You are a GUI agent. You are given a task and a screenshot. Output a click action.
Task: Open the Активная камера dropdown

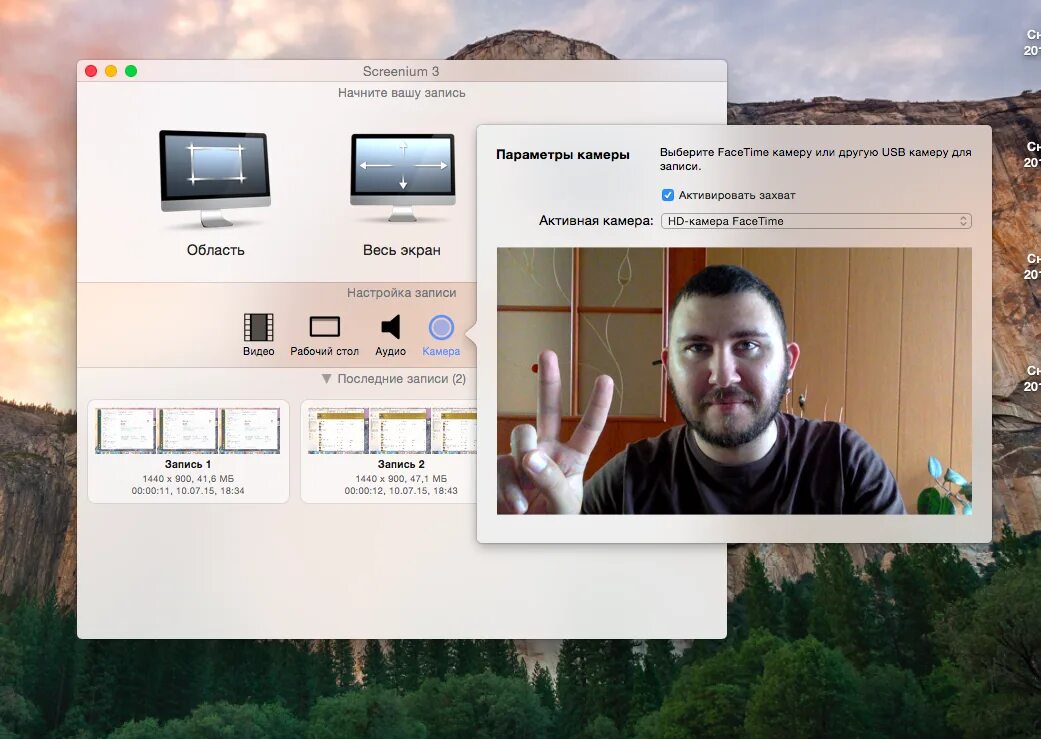coord(816,221)
